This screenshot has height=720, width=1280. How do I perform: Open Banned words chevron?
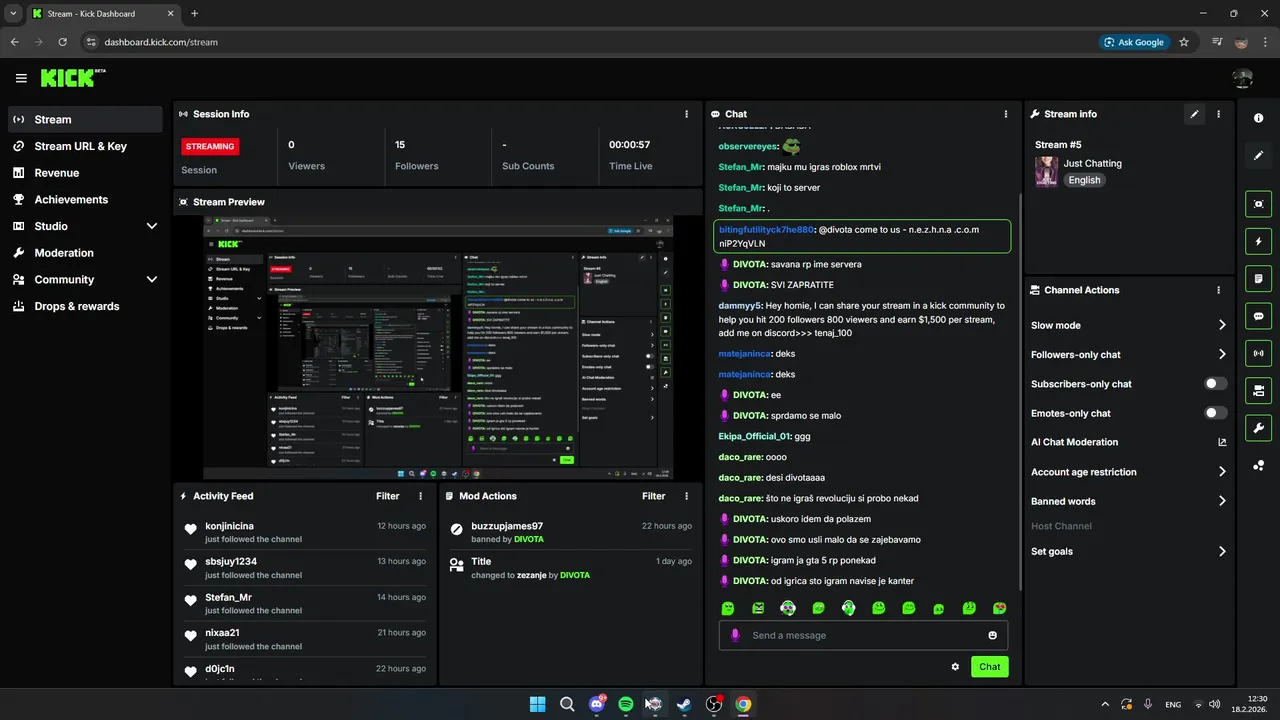[x=1222, y=501]
